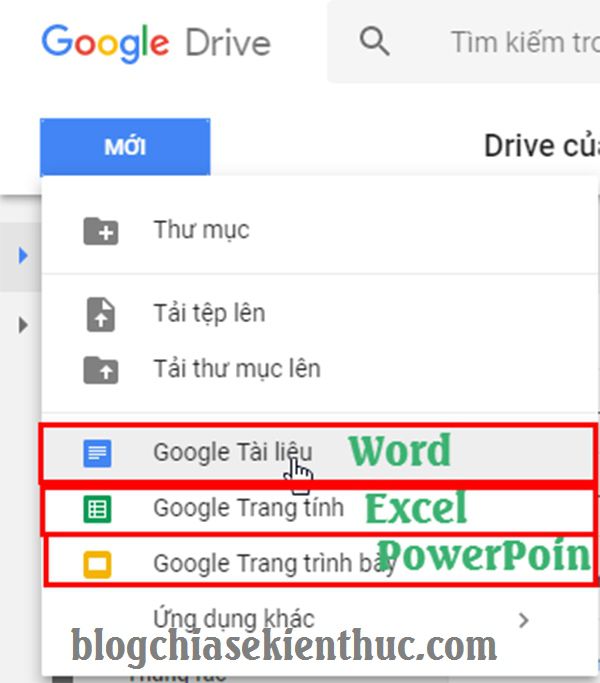Click the green Google Sheets icon

pyautogui.click(x=97, y=509)
